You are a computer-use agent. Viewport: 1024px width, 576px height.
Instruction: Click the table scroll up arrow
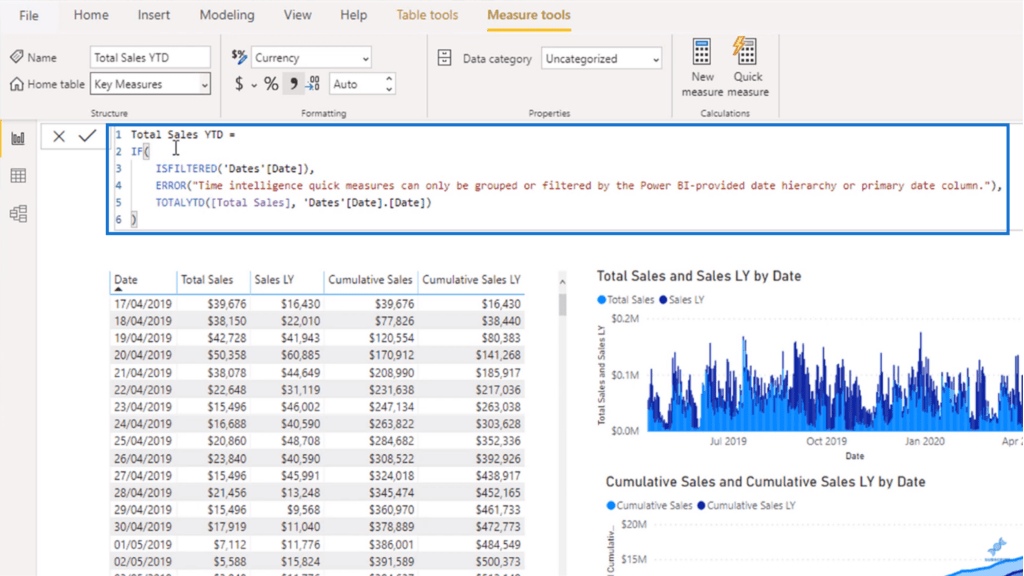(562, 282)
